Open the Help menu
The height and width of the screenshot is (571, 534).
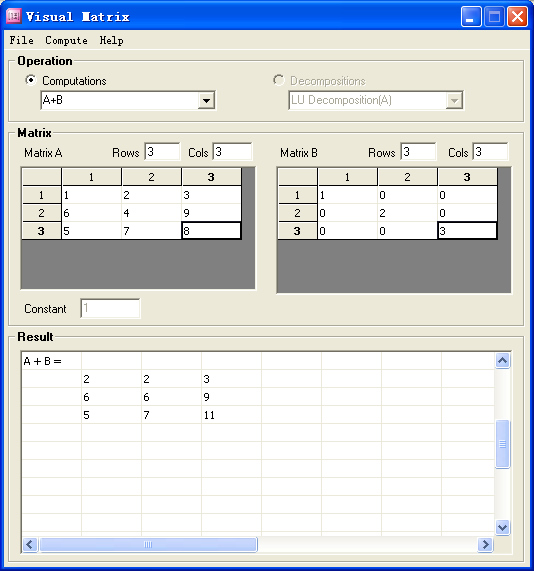(111, 40)
